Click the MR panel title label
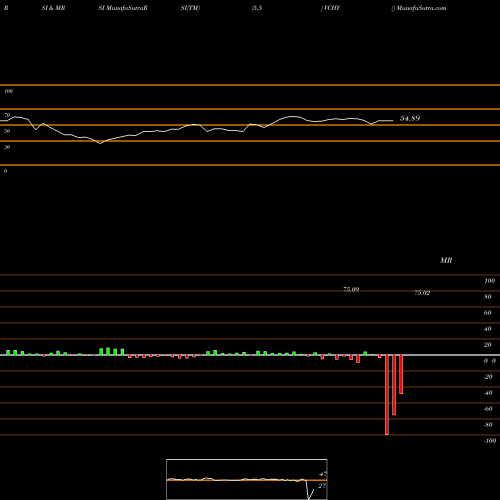 [x=446, y=260]
